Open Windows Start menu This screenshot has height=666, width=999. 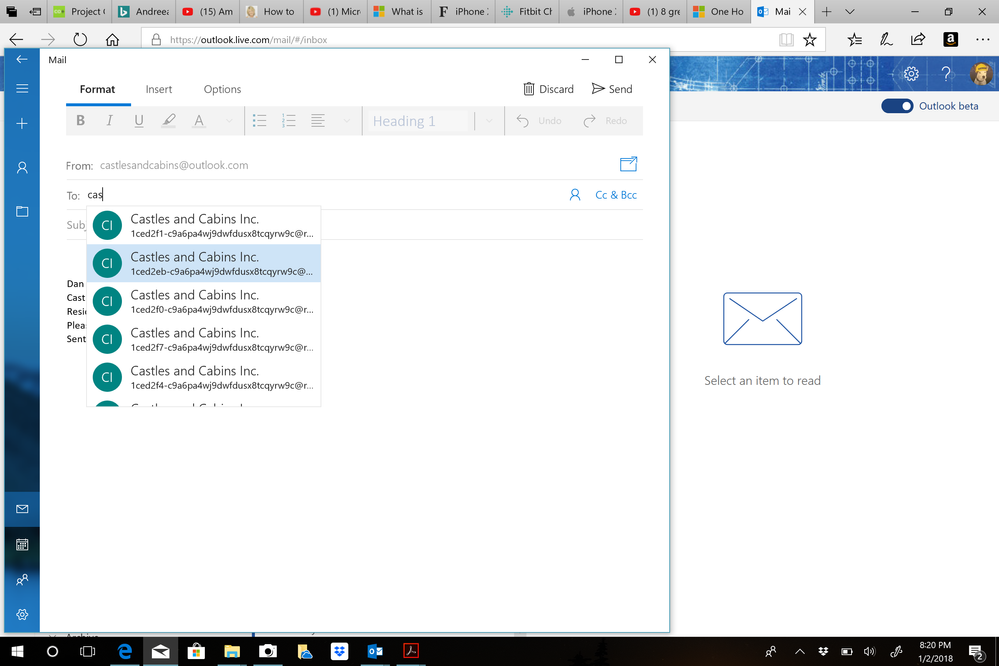click(17, 651)
